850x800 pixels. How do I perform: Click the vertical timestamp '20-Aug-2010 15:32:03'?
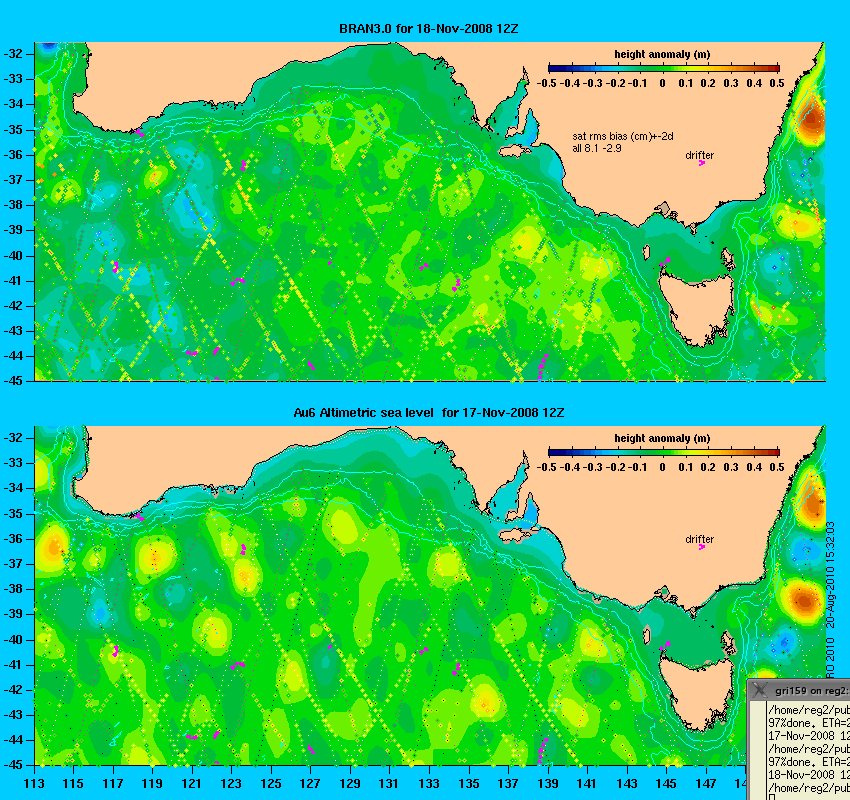tap(830, 575)
